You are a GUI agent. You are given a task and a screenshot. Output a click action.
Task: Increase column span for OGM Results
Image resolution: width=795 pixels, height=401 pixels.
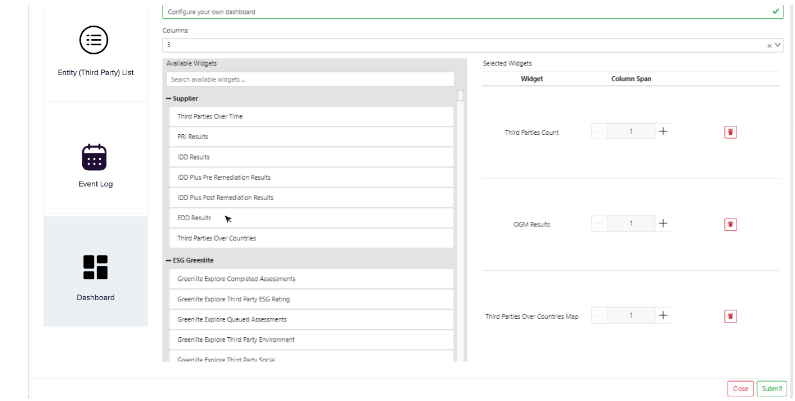pyautogui.click(x=662, y=224)
